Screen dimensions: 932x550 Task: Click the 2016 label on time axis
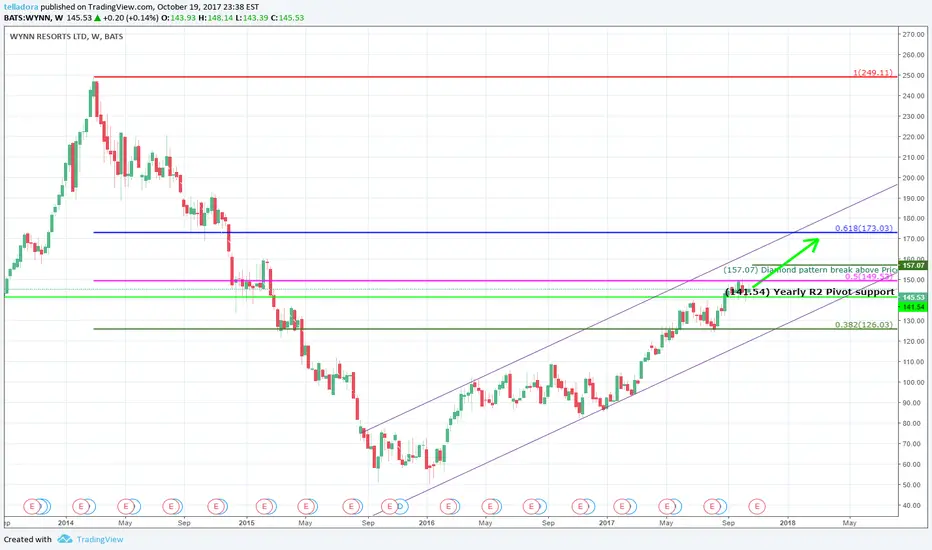426,523
